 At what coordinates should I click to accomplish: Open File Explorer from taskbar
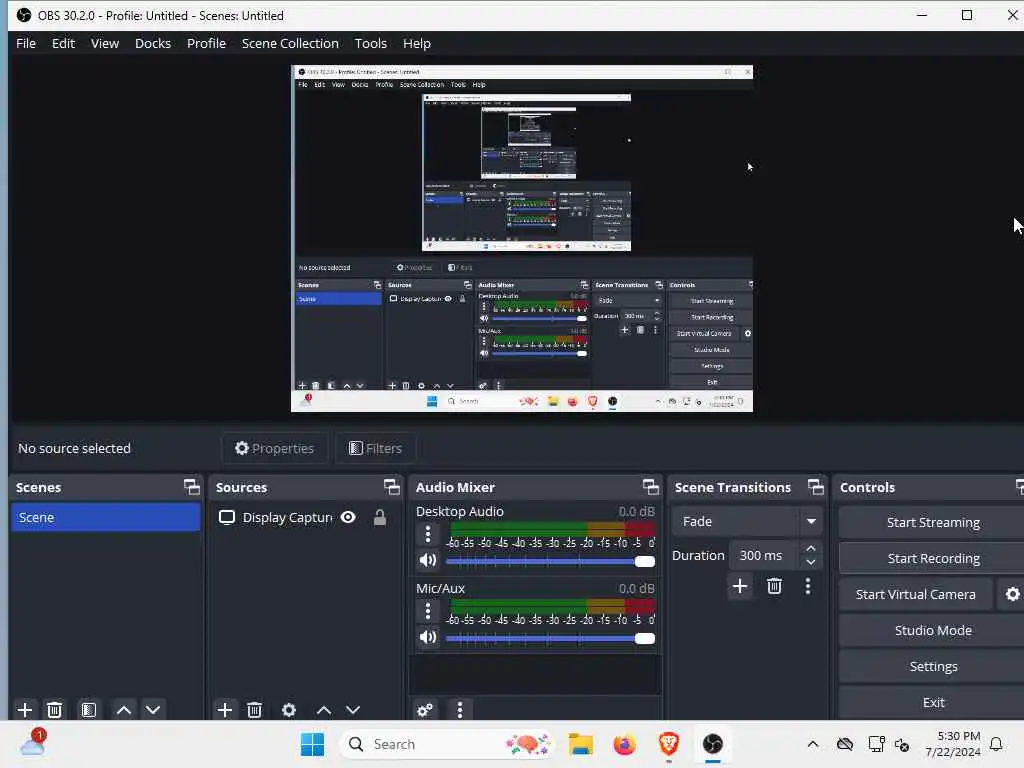pos(581,744)
